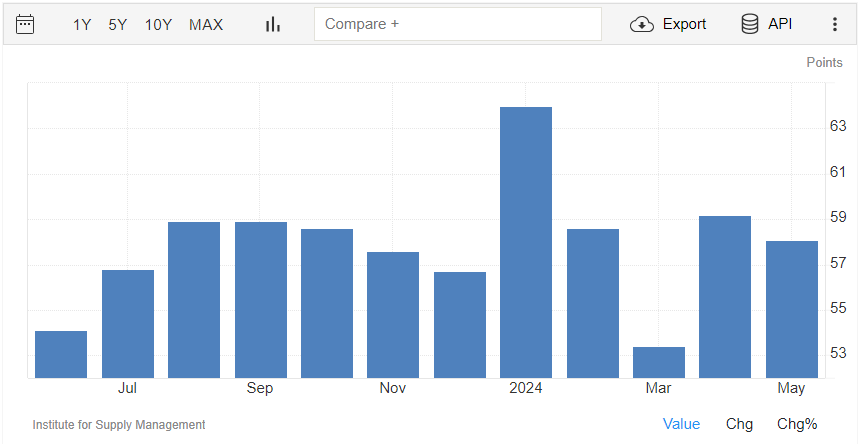
Task: Click the API text label
Action: [x=780, y=24]
